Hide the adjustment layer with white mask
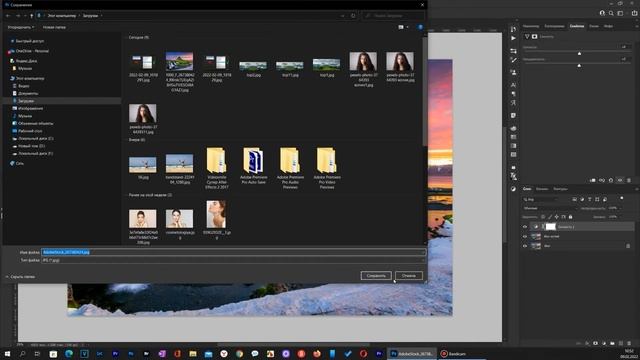Screen dimensions: 640x360 pos(525,227)
